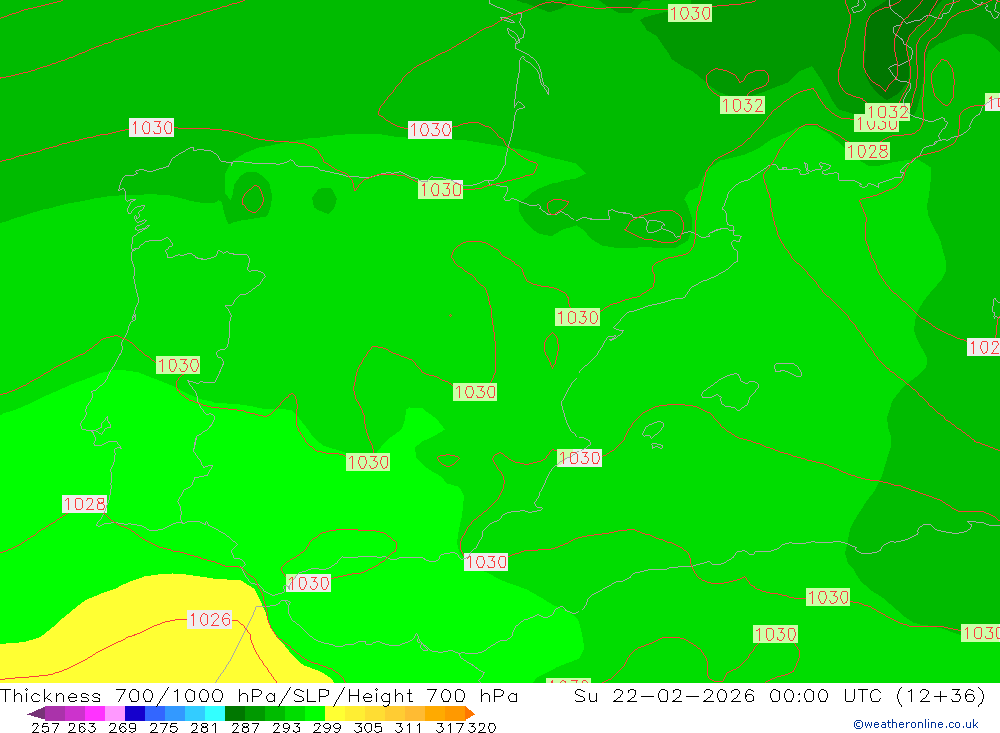1000x733 pixels.
Task: Pick the dark navy blue legend swatch
Action: click(135, 713)
